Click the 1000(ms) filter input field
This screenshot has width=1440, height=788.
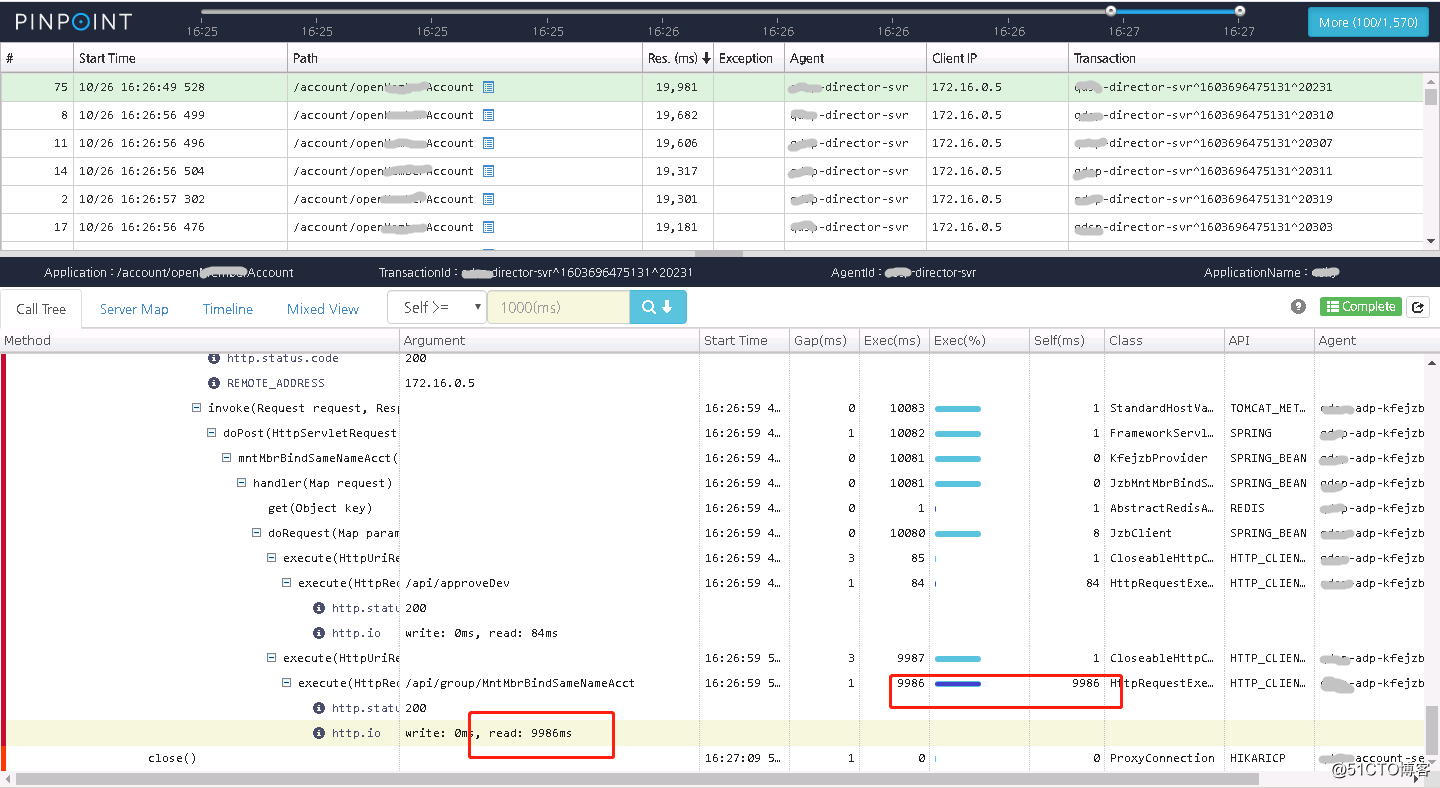(x=558, y=307)
